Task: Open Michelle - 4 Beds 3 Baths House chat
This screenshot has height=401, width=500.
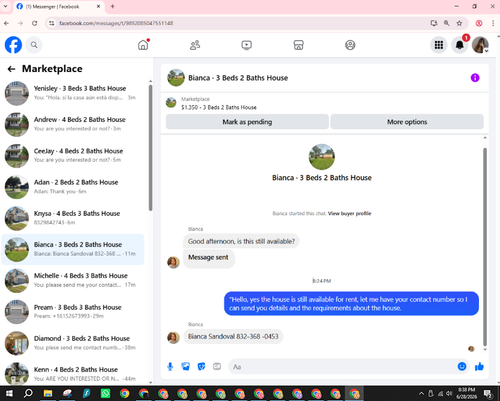Action: point(73,280)
